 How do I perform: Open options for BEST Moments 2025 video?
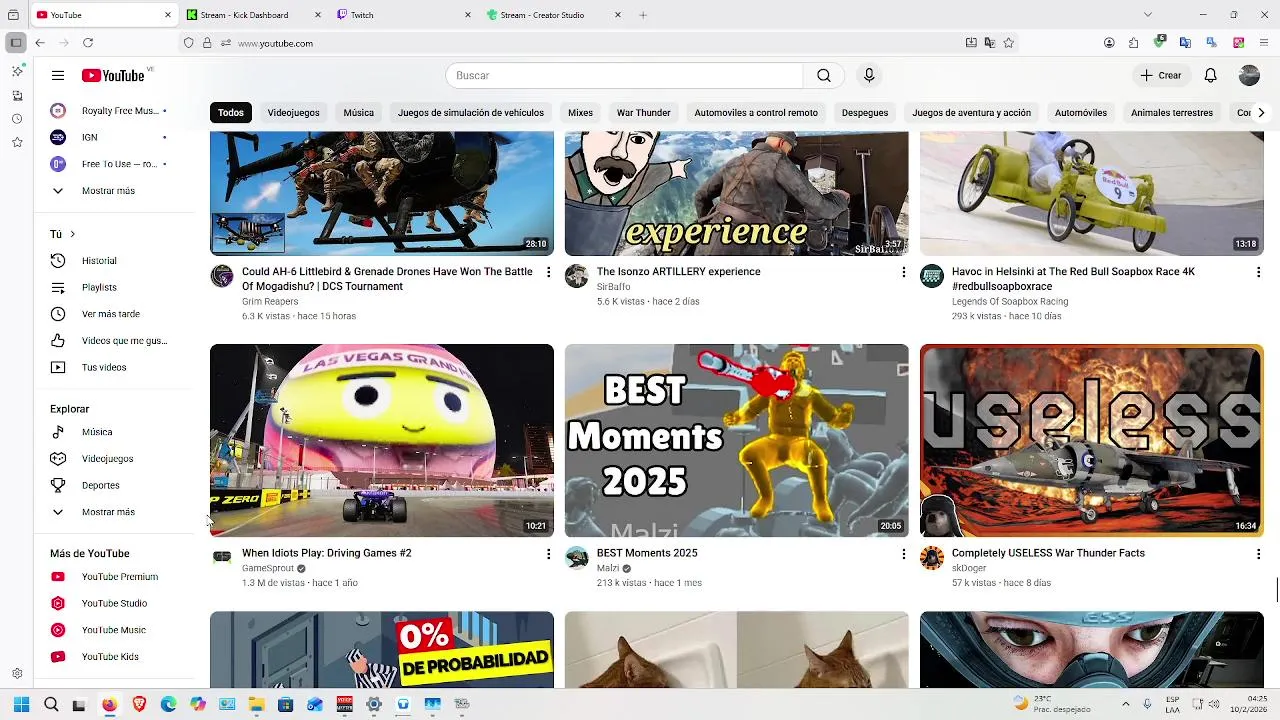(903, 553)
